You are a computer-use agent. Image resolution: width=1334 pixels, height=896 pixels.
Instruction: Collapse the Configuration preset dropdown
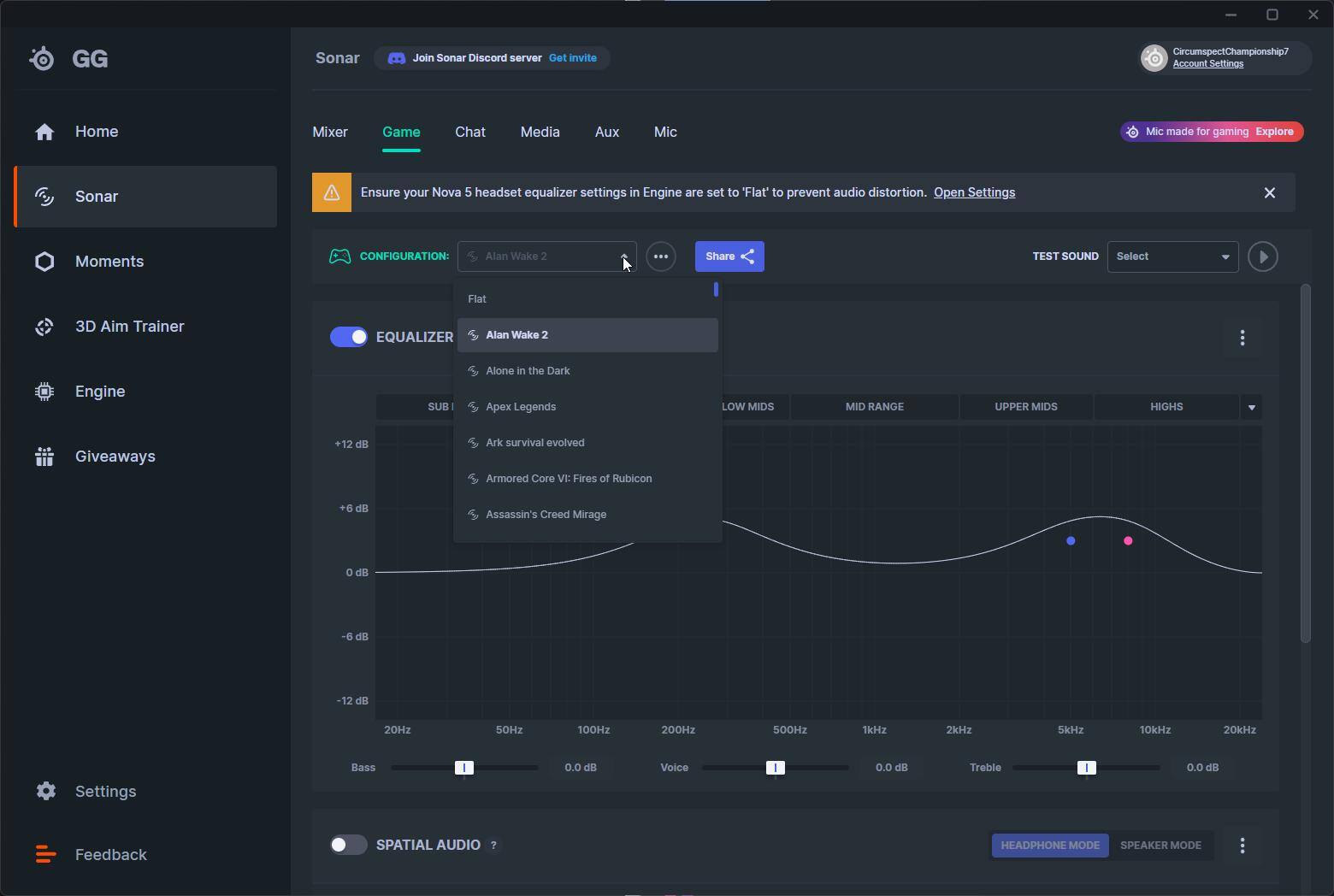624,256
